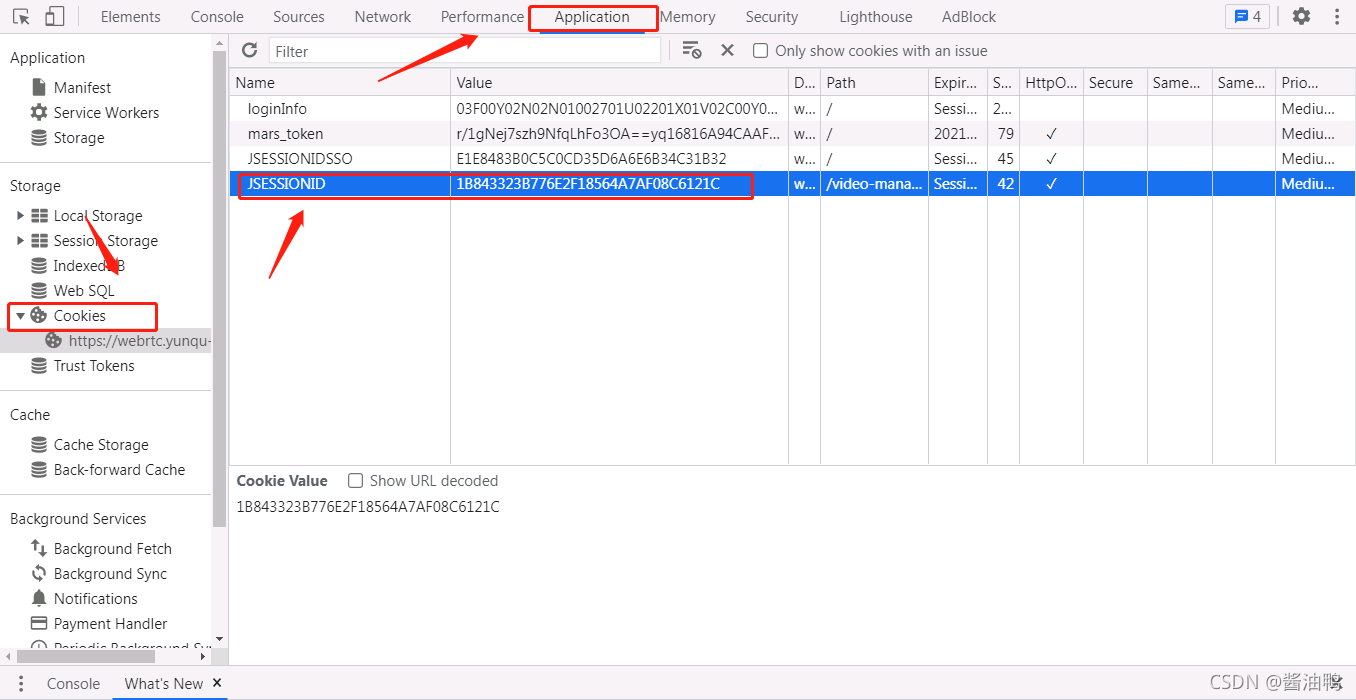
Task: Switch to the Memory tab
Action: pyautogui.click(x=688, y=17)
